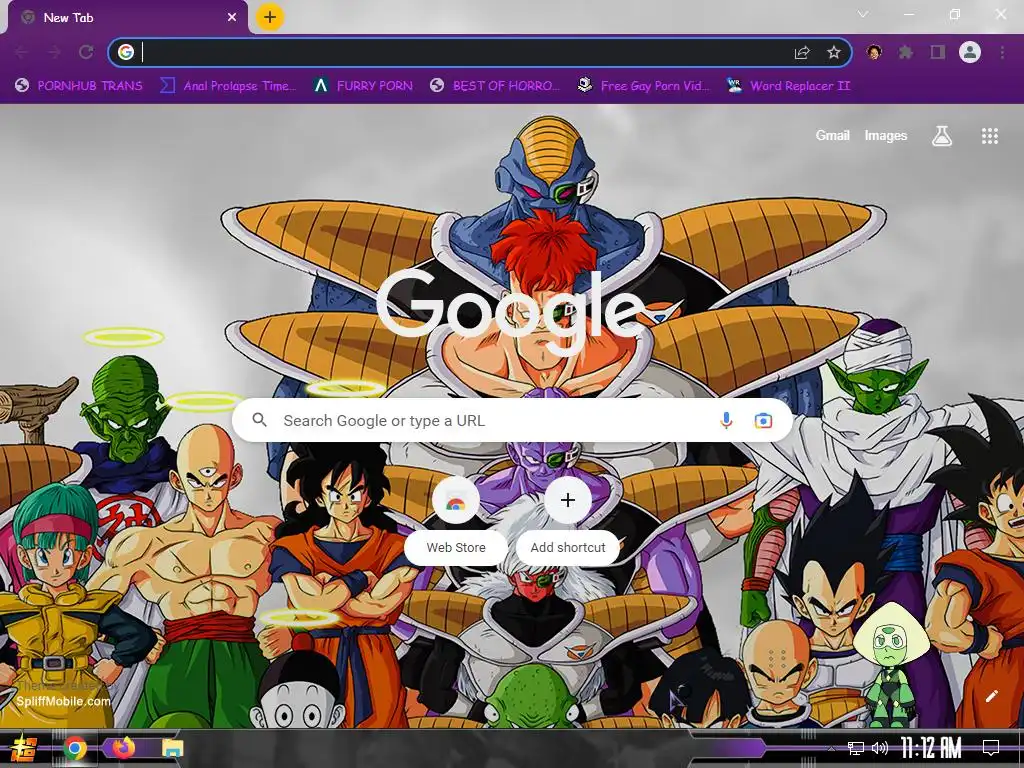Viewport: 1024px width, 768px height.
Task: Open the volume speaker tray icon
Action: pyautogui.click(x=880, y=748)
